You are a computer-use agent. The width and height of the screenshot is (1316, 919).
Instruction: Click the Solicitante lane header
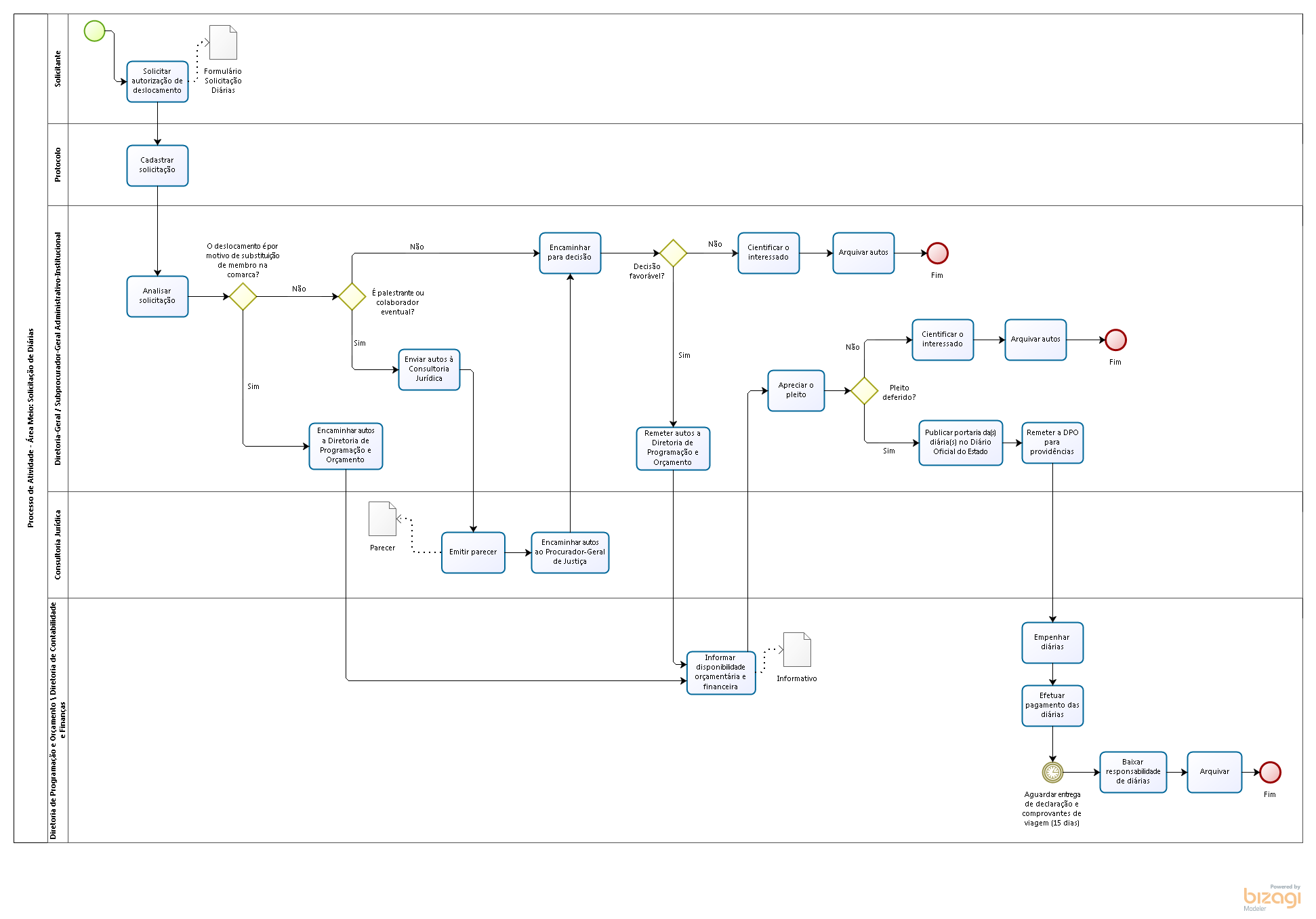coord(58,68)
